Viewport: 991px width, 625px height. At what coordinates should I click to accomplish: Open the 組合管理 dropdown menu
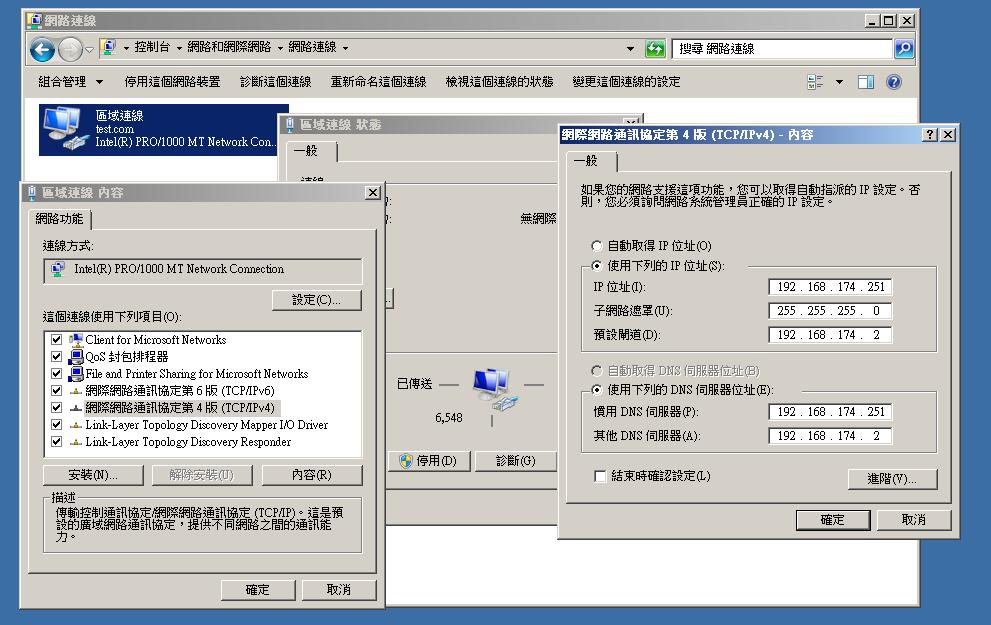pyautogui.click(x=70, y=82)
